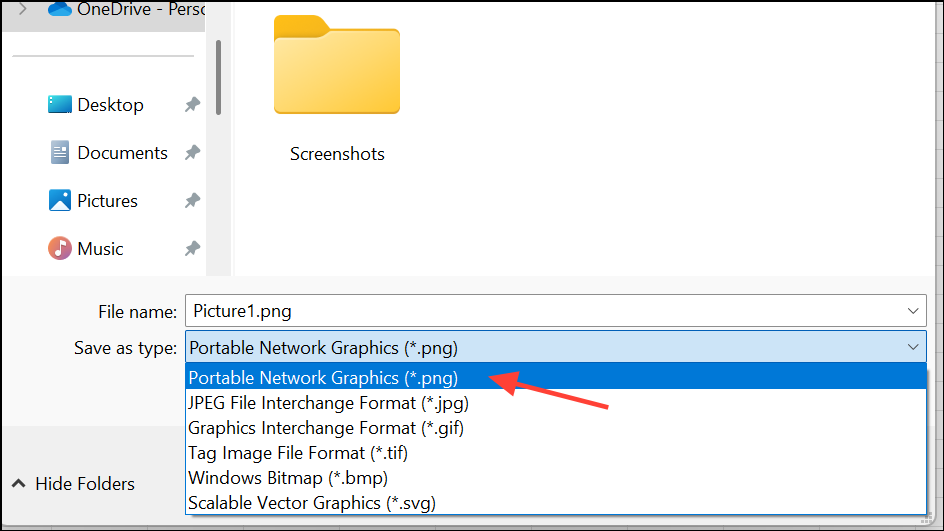The image size is (944, 531).
Task: Choose Windows Bitmap (*.bmp) type
Action: click(x=288, y=478)
